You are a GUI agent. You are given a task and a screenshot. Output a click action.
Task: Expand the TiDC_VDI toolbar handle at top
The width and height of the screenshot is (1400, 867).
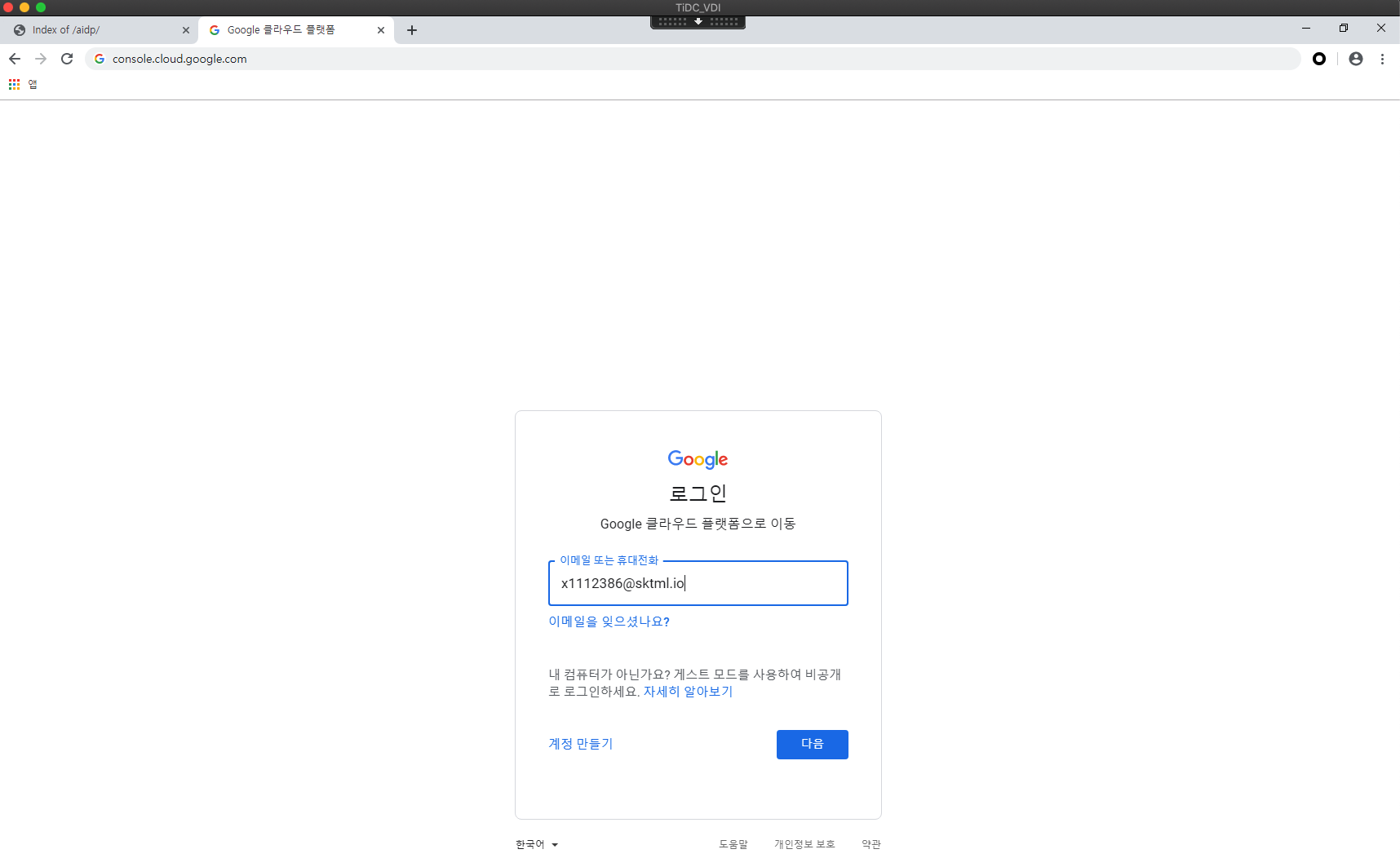point(698,22)
